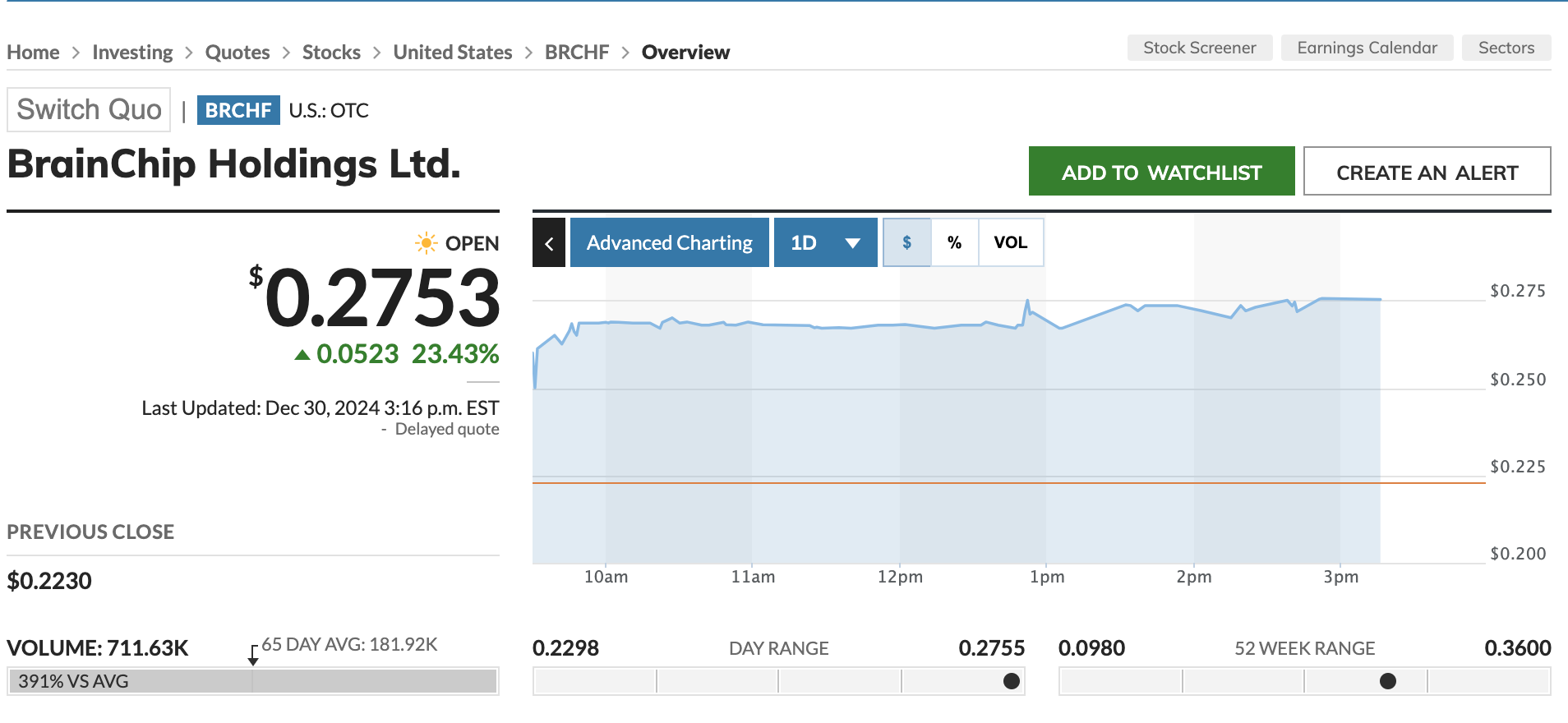Click the Switch Quote search field
1568x723 pixels.
89,110
